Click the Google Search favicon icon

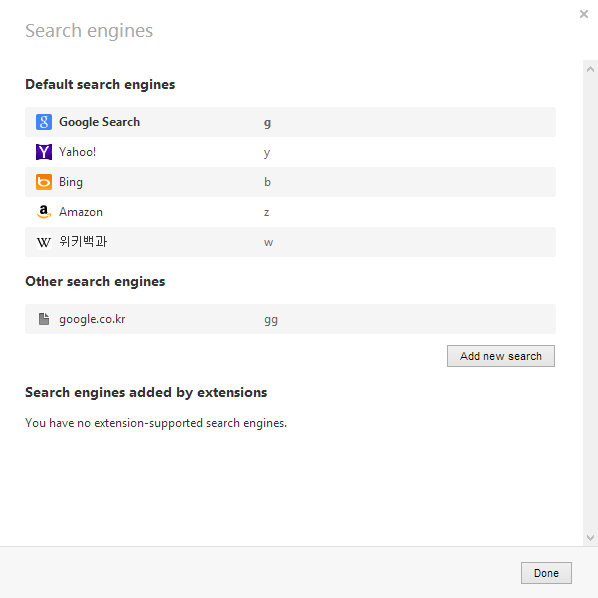point(44,122)
